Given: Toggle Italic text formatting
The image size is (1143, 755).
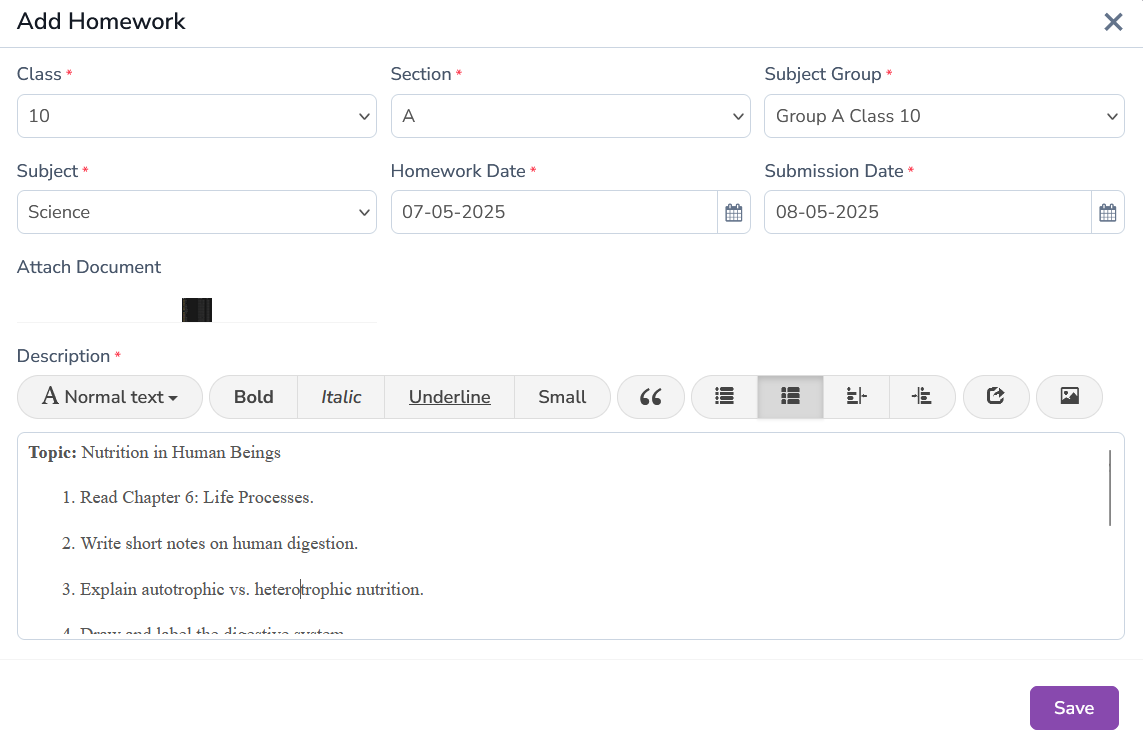Looking at the screenshot, I should 341,397.
